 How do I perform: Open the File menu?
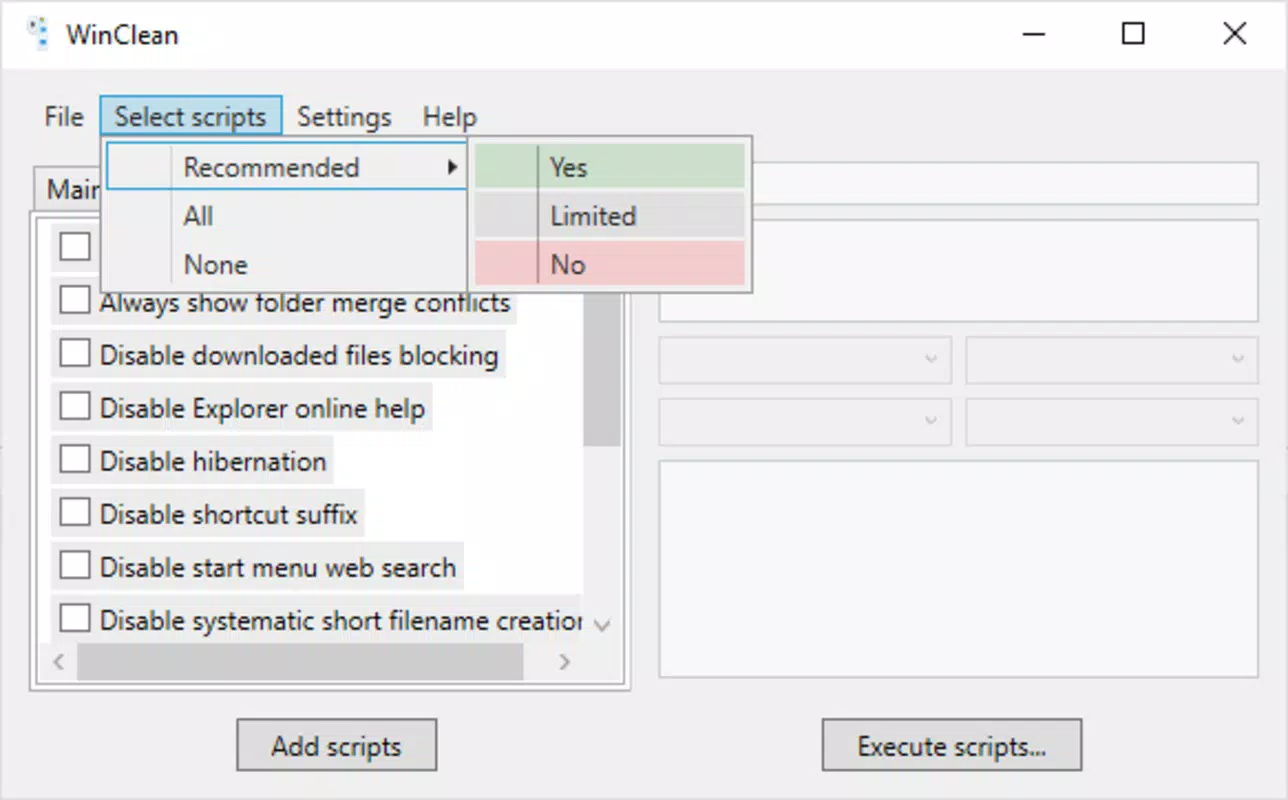[64, 117]
